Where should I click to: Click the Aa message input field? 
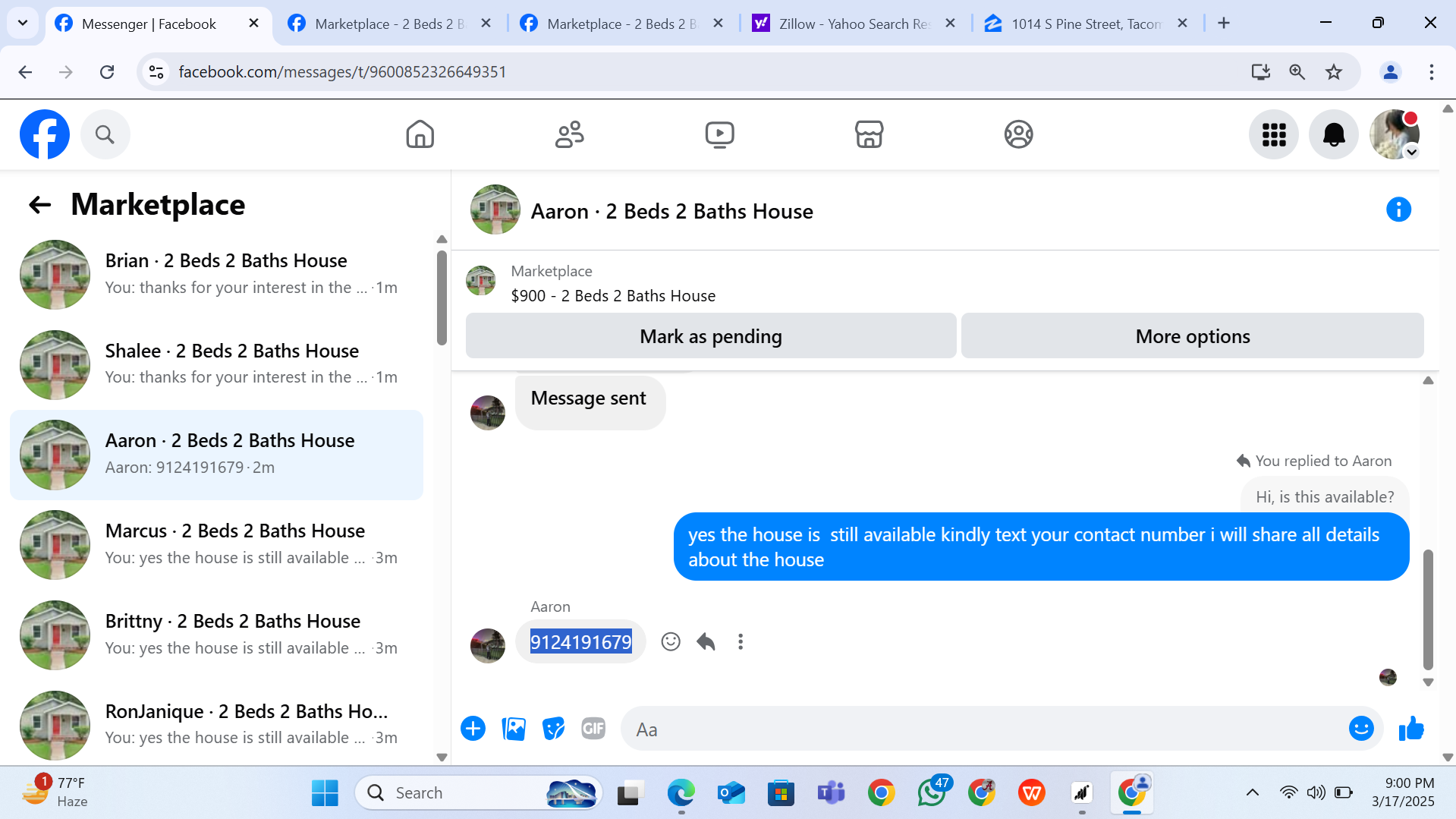[983, 729]
